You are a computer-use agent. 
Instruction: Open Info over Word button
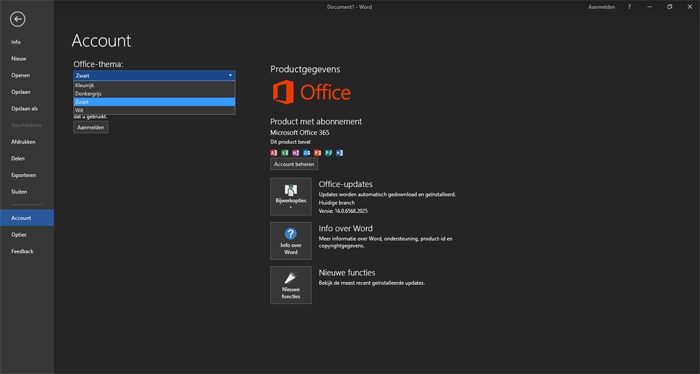pos(291,241)
